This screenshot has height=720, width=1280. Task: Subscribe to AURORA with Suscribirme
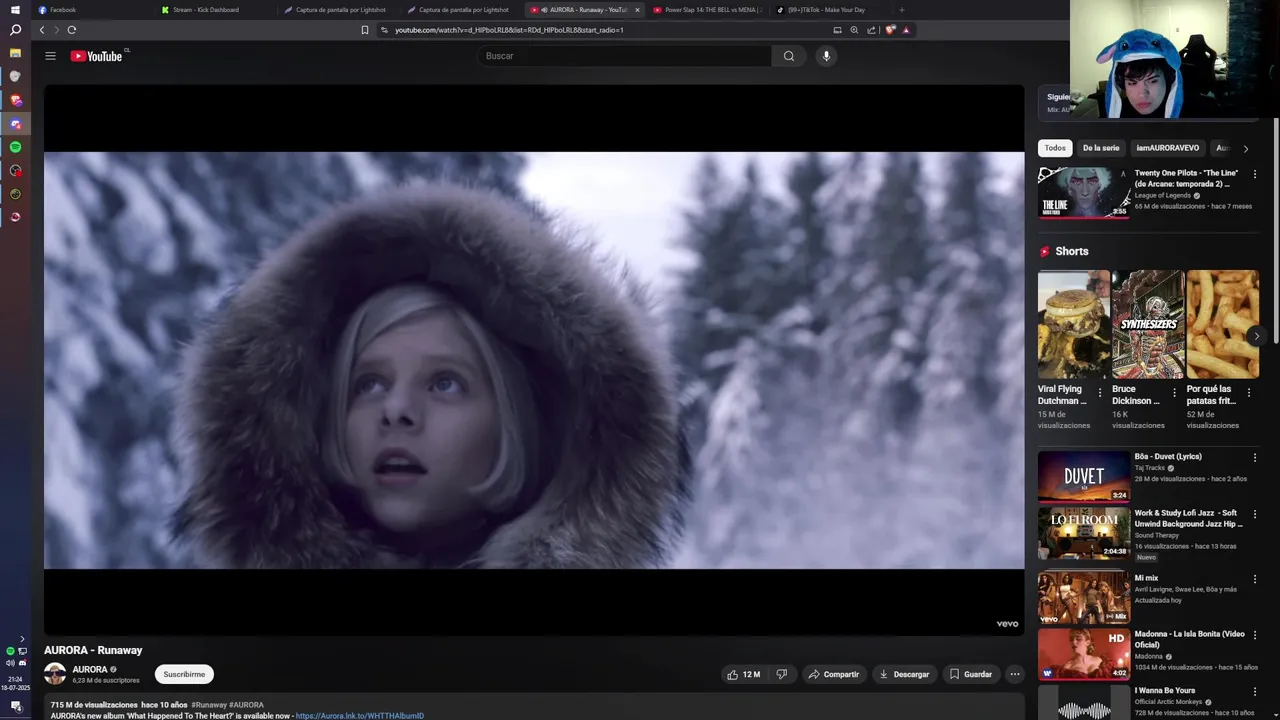tap(184, 674)
